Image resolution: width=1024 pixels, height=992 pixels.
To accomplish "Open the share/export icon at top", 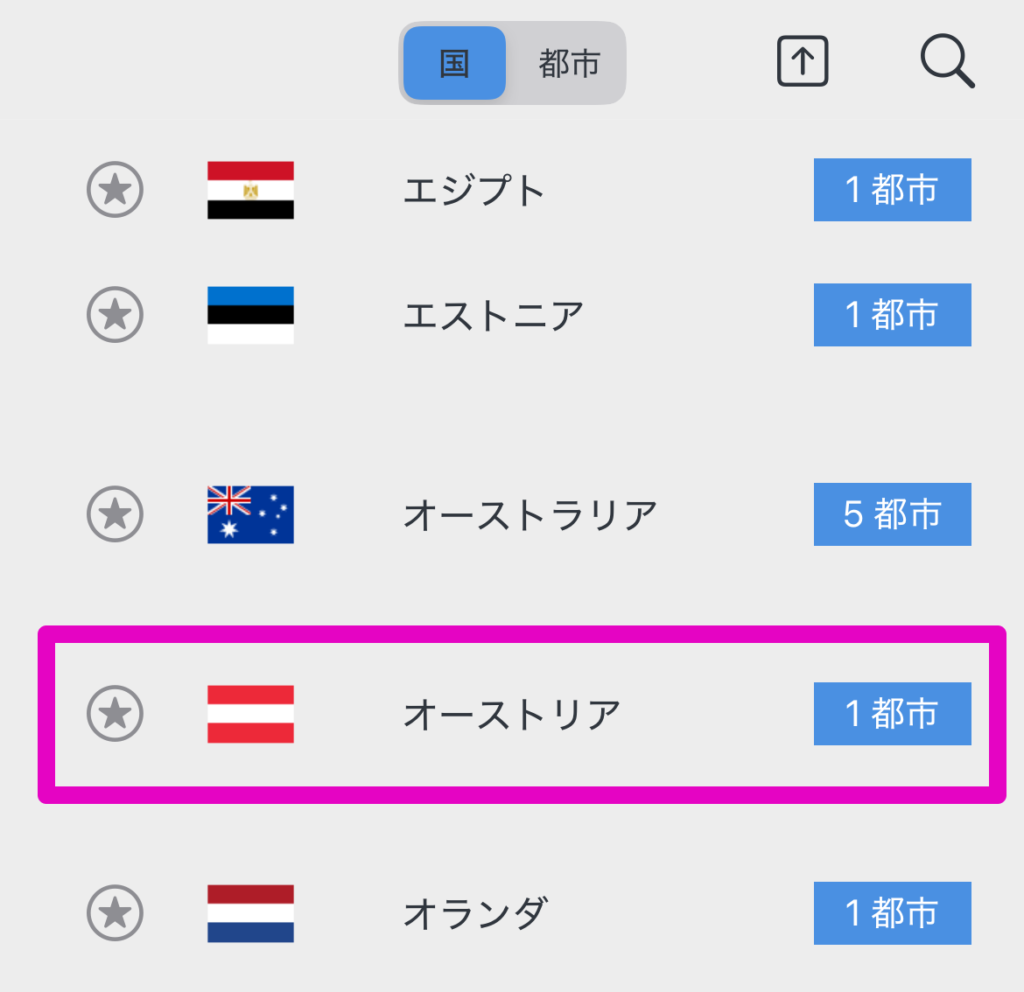I will [x=801, y=61].
